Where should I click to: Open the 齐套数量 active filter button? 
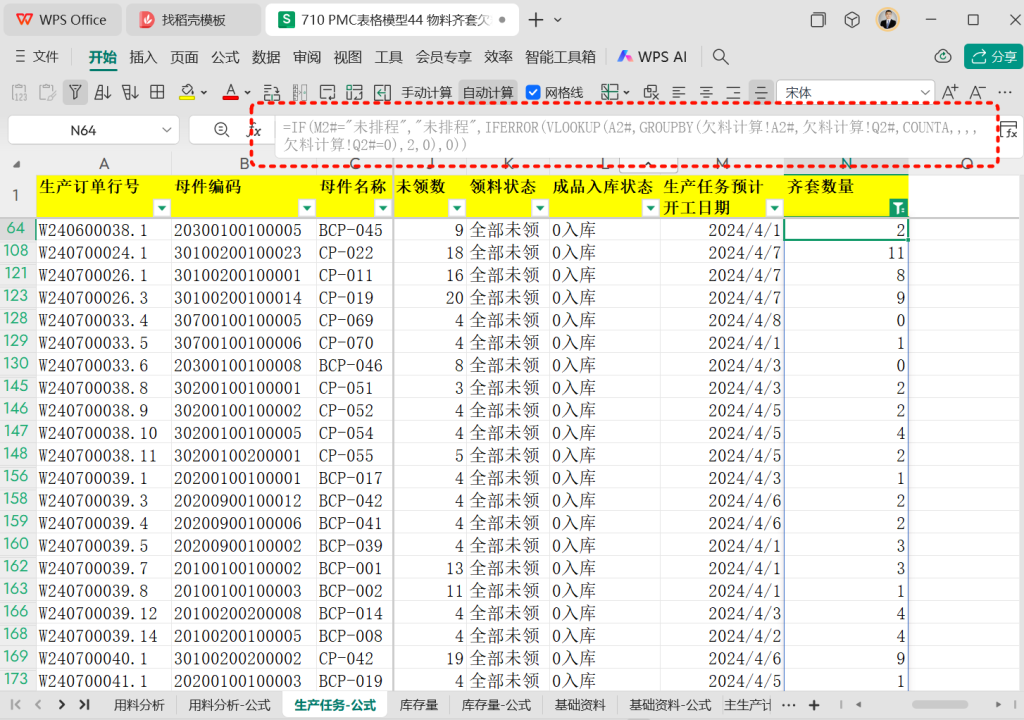pyautogui.click(x=899, y=208)
